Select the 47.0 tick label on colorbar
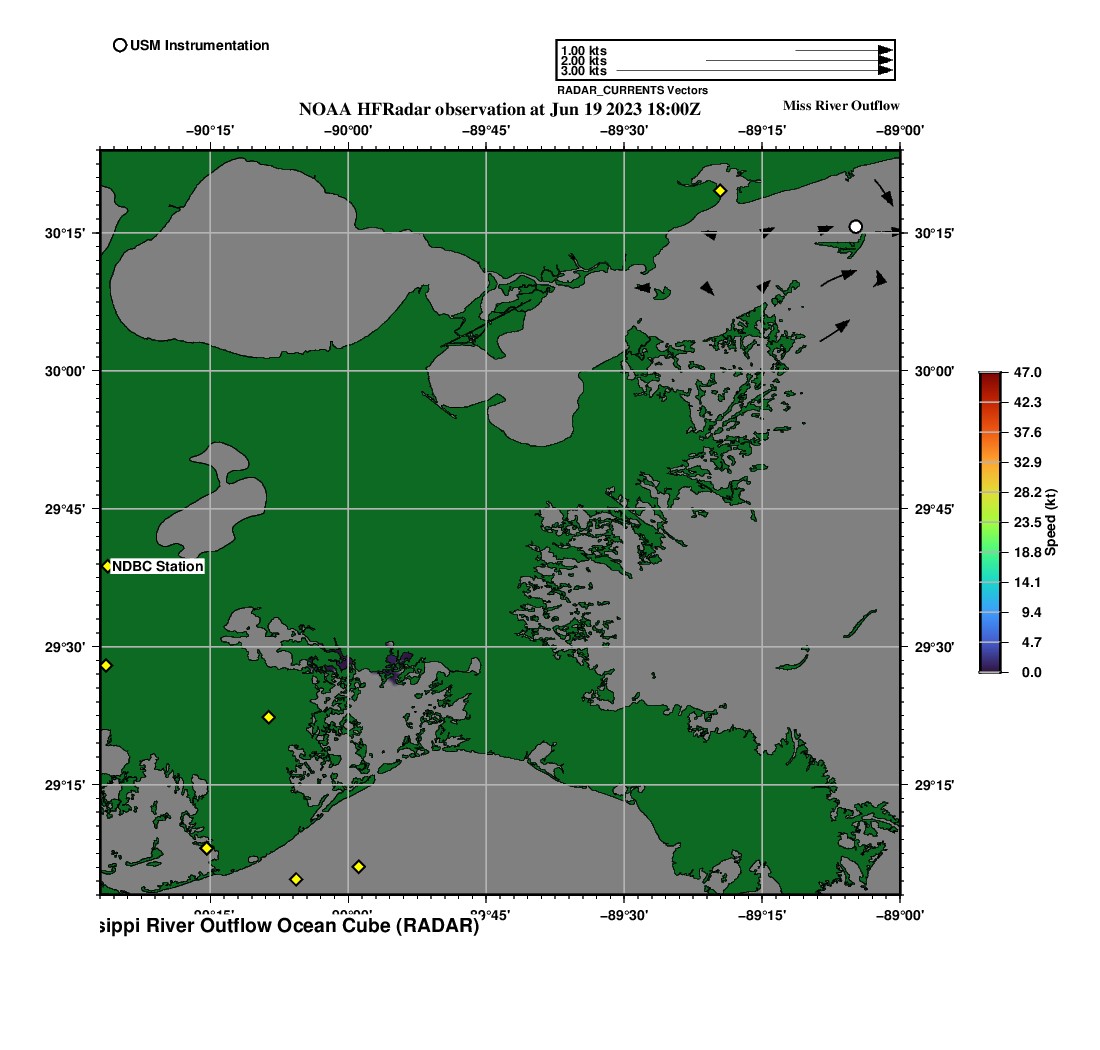1100x1050 pixels. (1027, 372)
